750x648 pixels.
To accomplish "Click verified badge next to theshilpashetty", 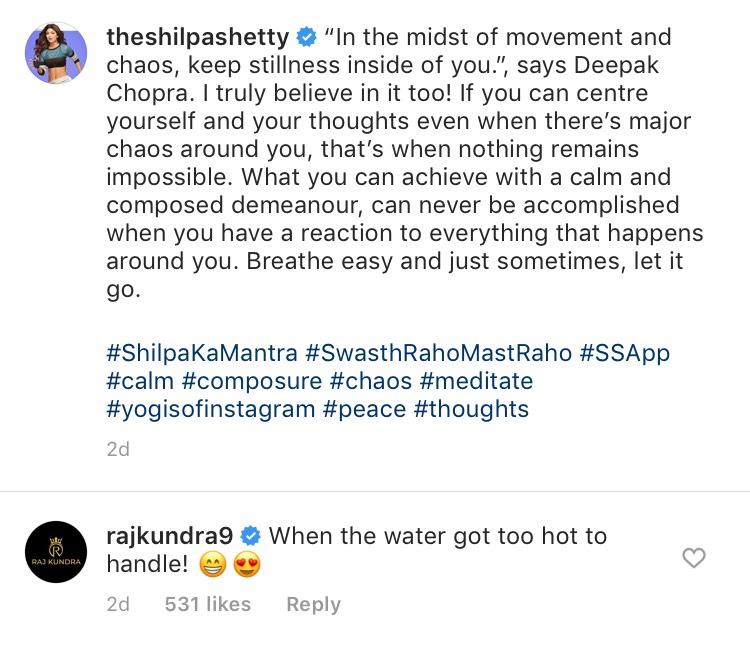I will pyautogui.click(x=306, y=38).
